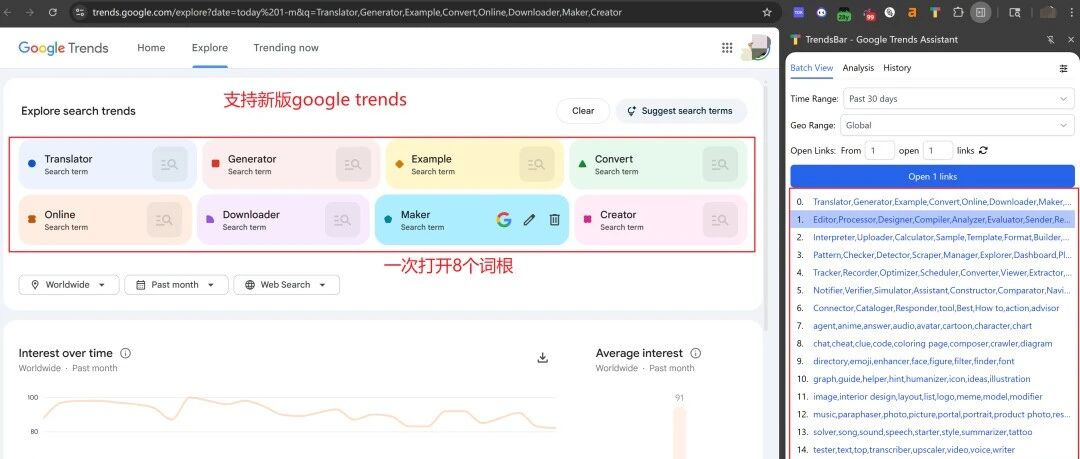Edit the Maker search term pencil

point(529,220)
